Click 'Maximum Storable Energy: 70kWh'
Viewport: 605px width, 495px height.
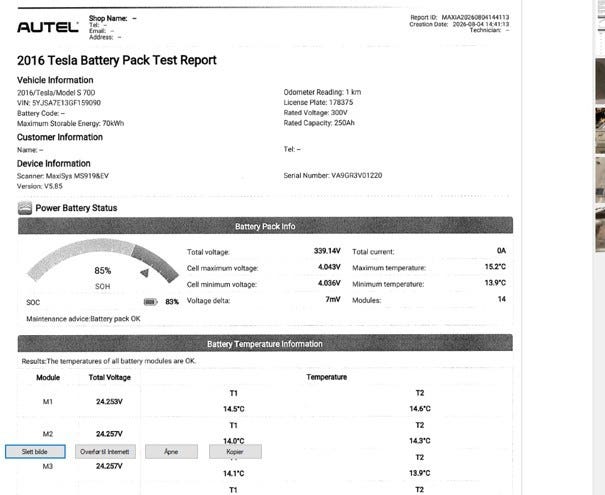click(71, 123)
